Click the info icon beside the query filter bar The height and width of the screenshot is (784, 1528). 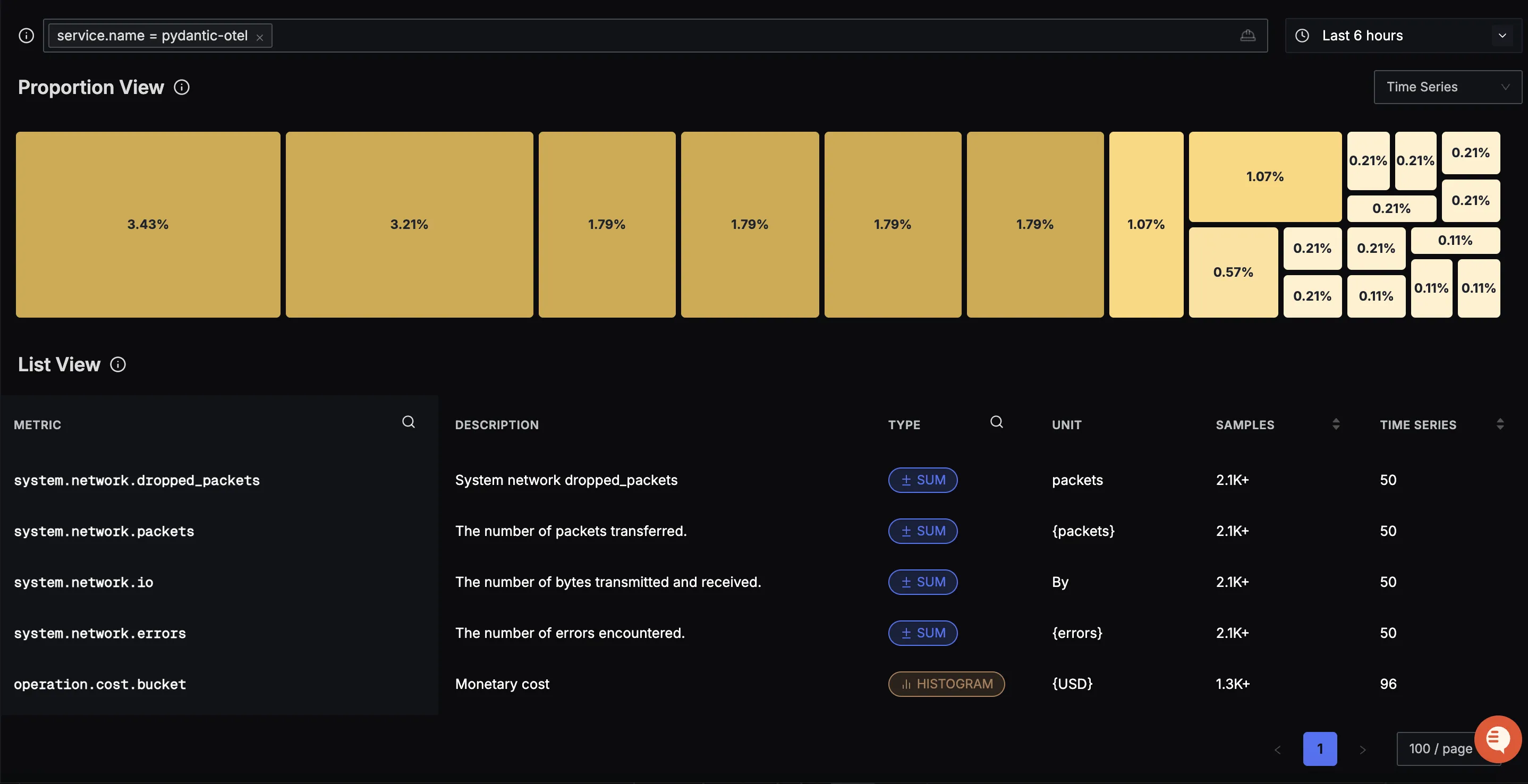(x=26, y=35)
